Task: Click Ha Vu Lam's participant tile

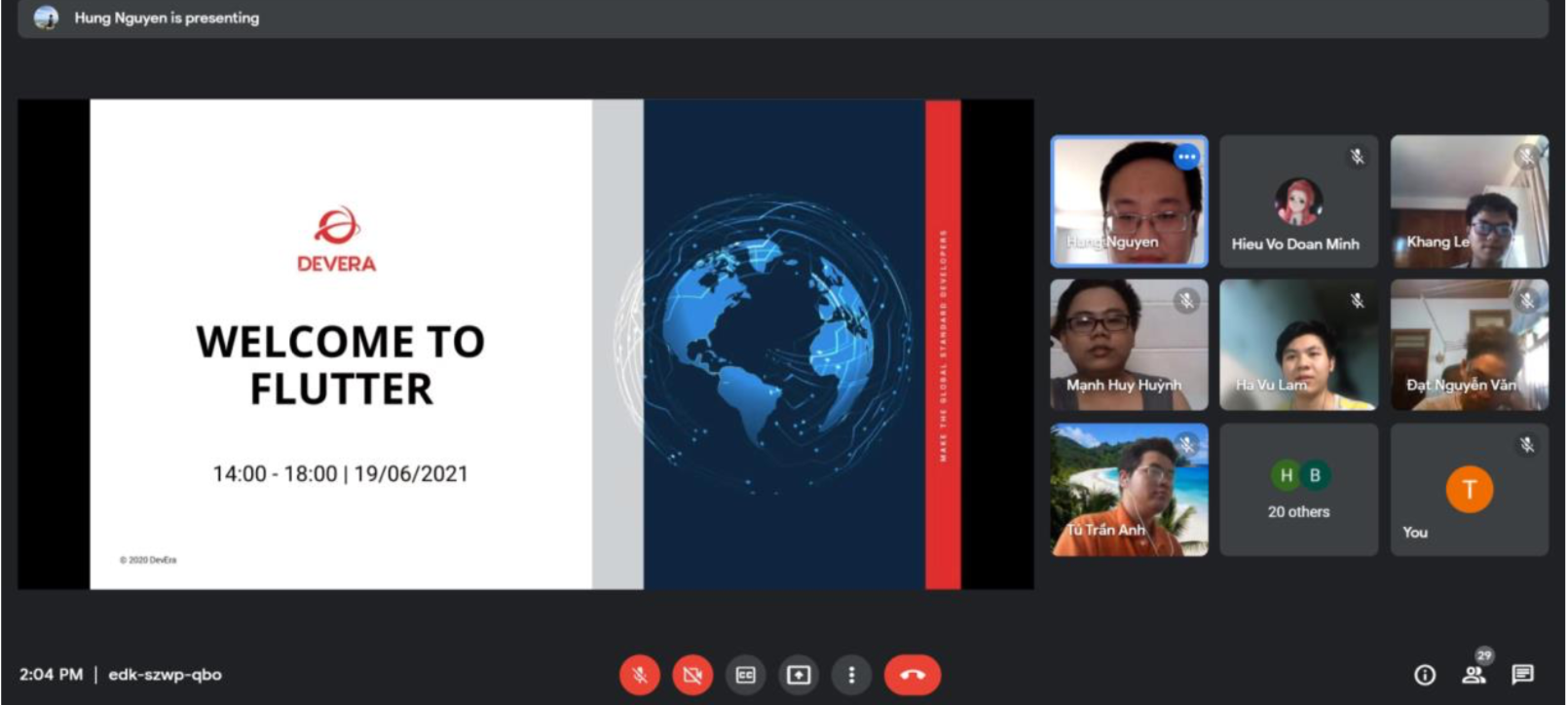Action: tap(1298, 345)
